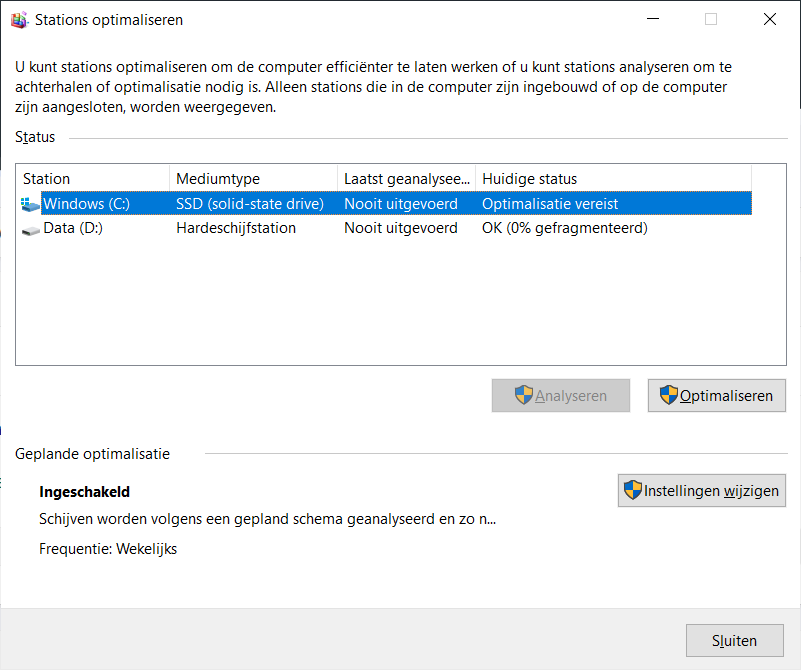Click the Ingeschakeld label
This screenshot has width=801, height=670.
click(84, 492)
